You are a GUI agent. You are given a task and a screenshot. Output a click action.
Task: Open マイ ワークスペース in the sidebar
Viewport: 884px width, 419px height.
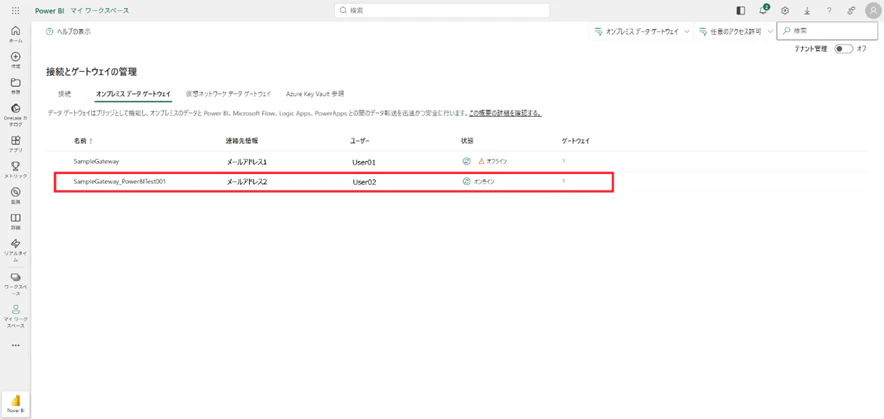point(16,316)
